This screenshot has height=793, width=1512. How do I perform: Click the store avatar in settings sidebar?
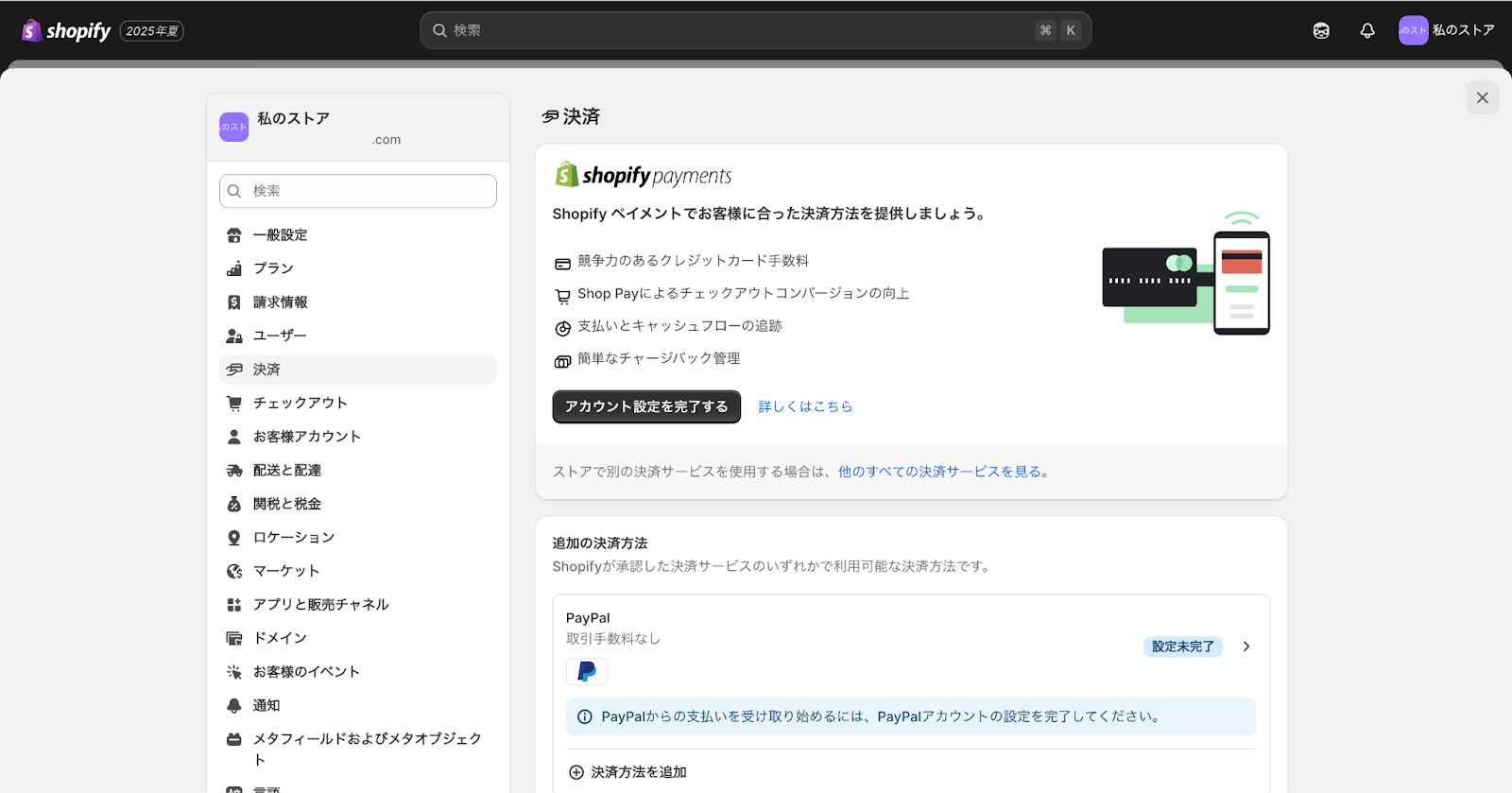(x=233, y=127)
